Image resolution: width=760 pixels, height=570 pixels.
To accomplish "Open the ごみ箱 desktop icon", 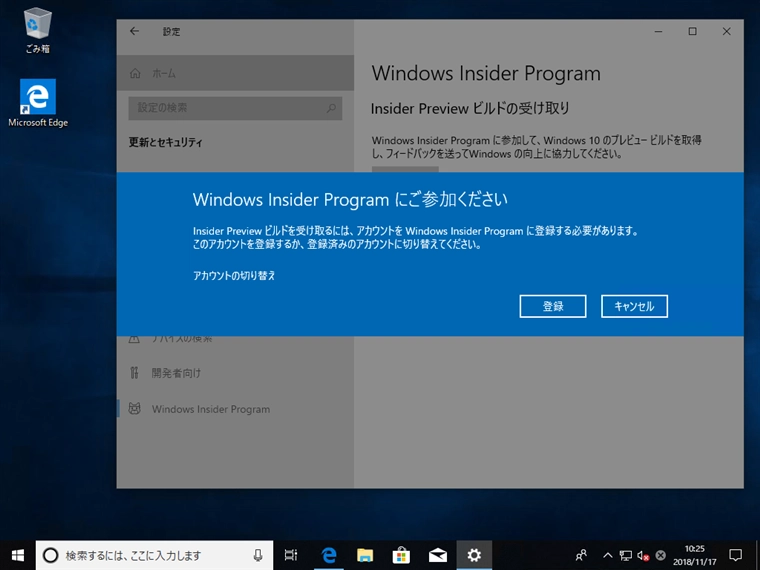I will (37, 31).
